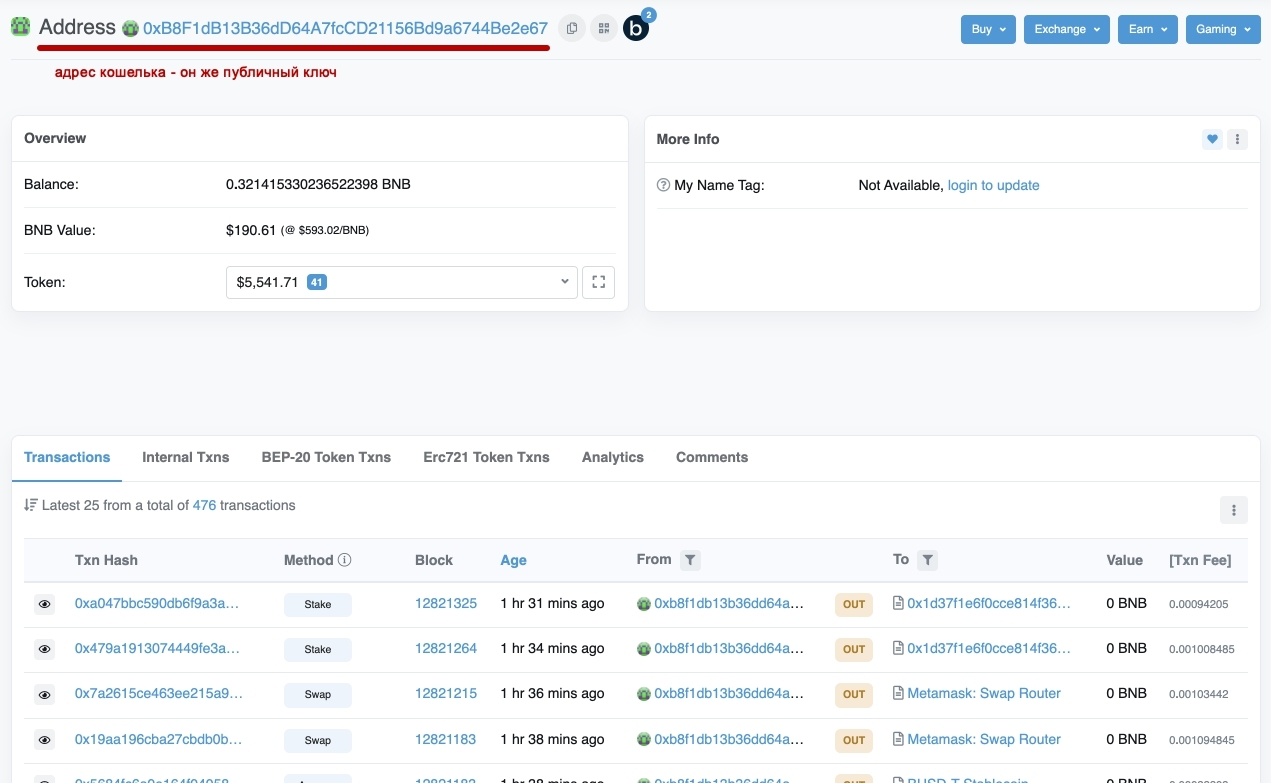Open block 12821215
The height and width of the screenshot is (783, 1271).
pos(446,693)
